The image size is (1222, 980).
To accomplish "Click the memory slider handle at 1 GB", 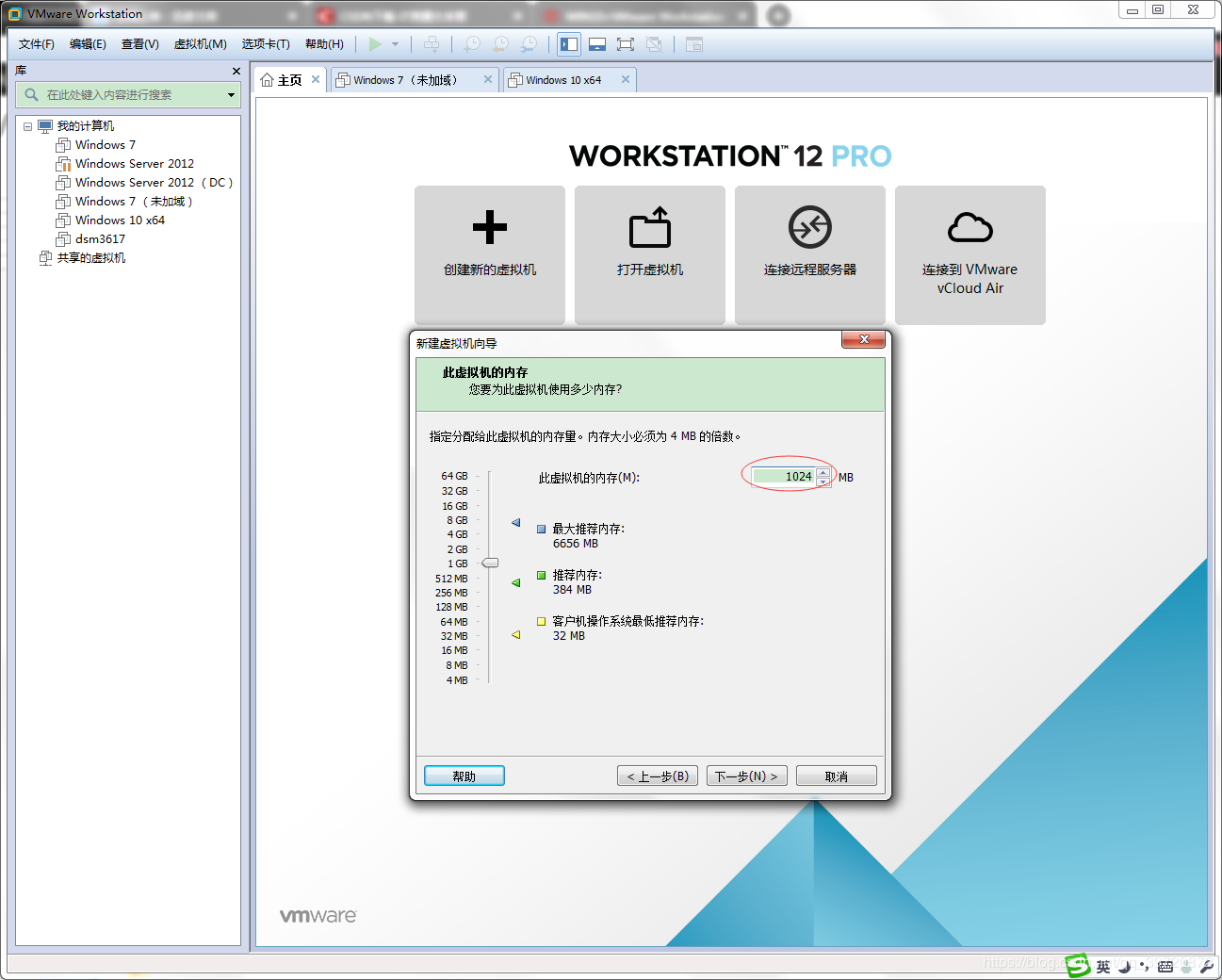I will 490,563.
